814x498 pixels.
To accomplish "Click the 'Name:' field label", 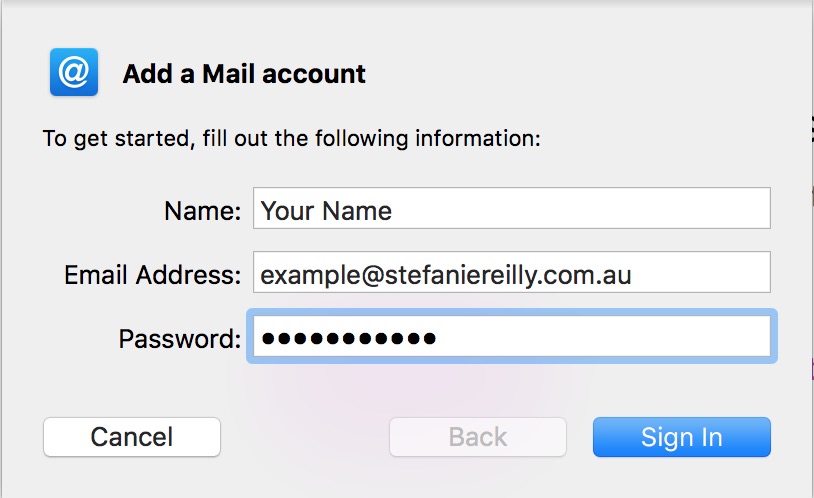I will pyautogui.click(x=202, y=211).
